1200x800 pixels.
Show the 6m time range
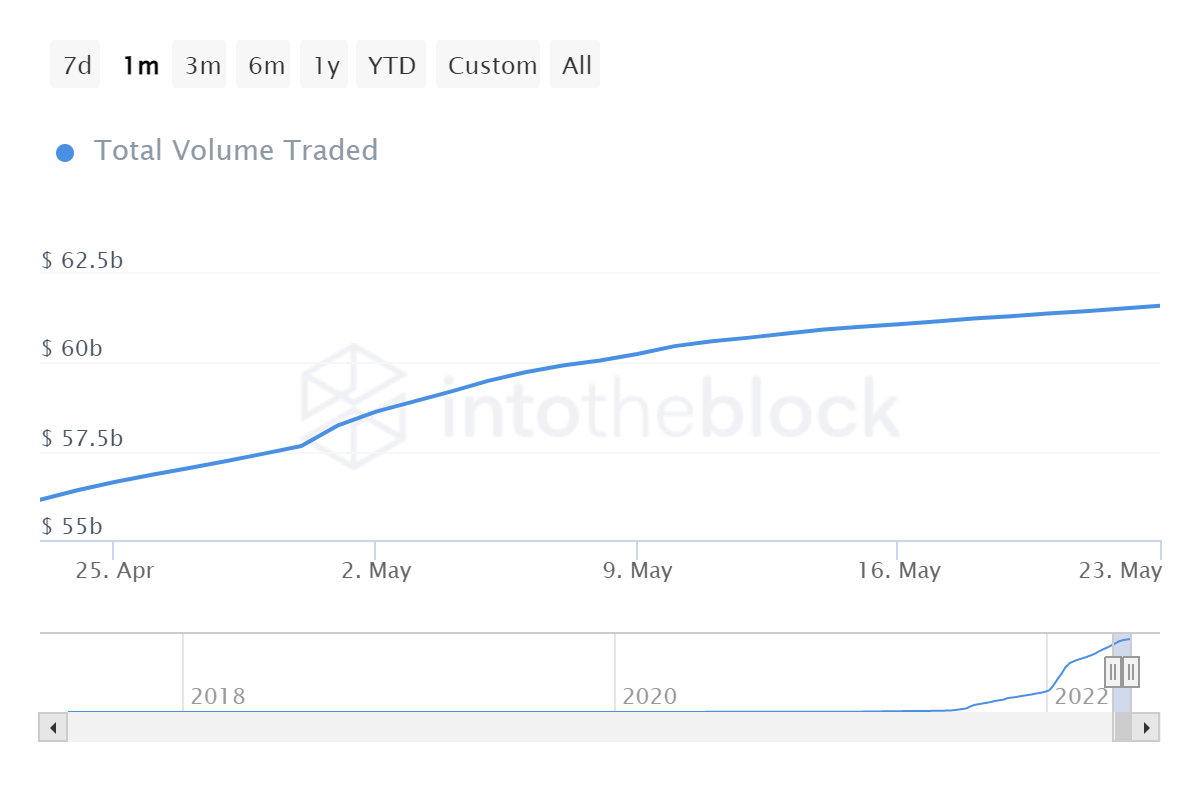[x=266, y=66]
